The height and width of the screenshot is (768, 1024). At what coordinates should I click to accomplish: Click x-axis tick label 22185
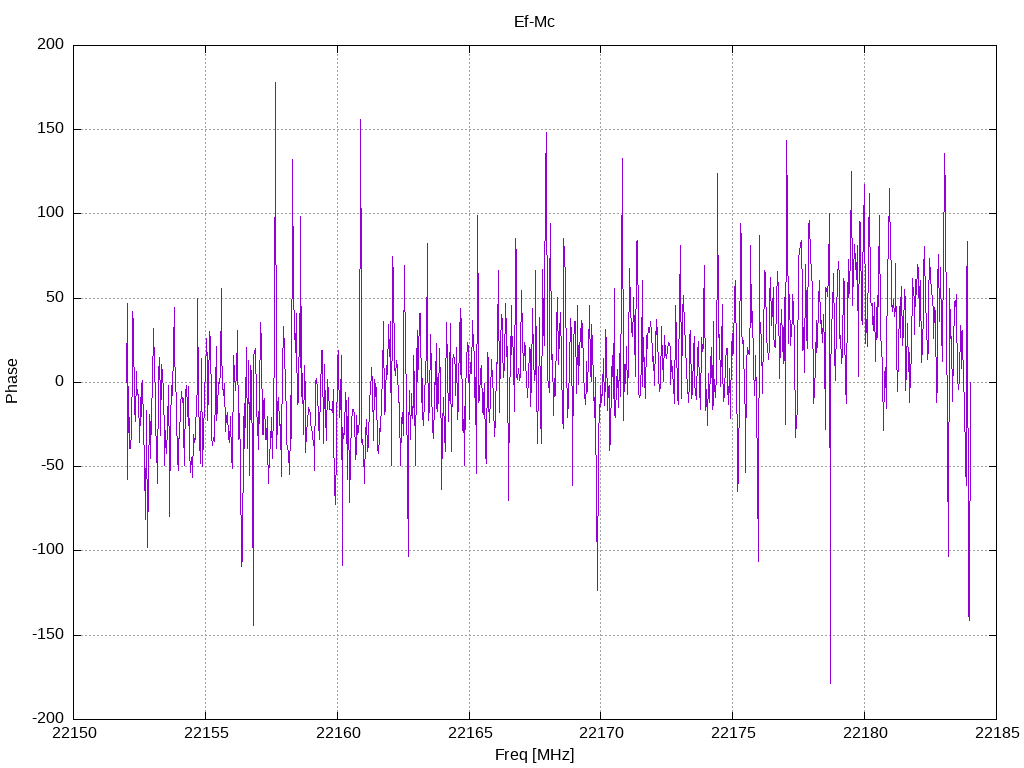tap(997, 733)
